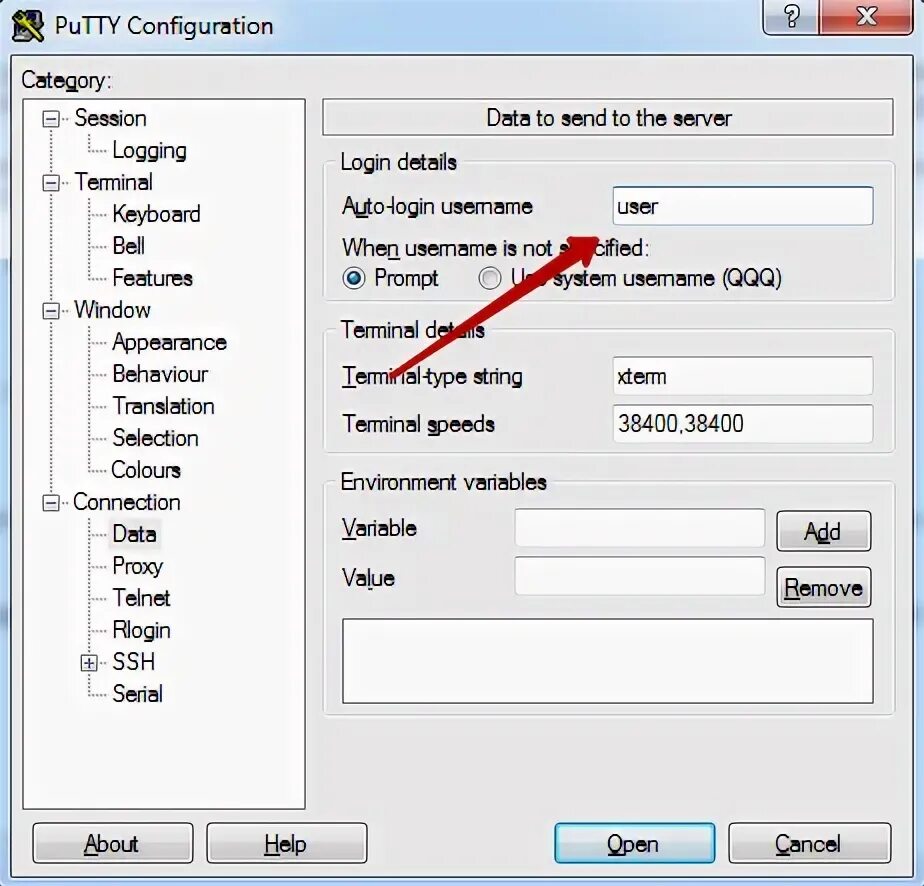
Task: Click the Terminal speeds field
Action: point(742,424)
